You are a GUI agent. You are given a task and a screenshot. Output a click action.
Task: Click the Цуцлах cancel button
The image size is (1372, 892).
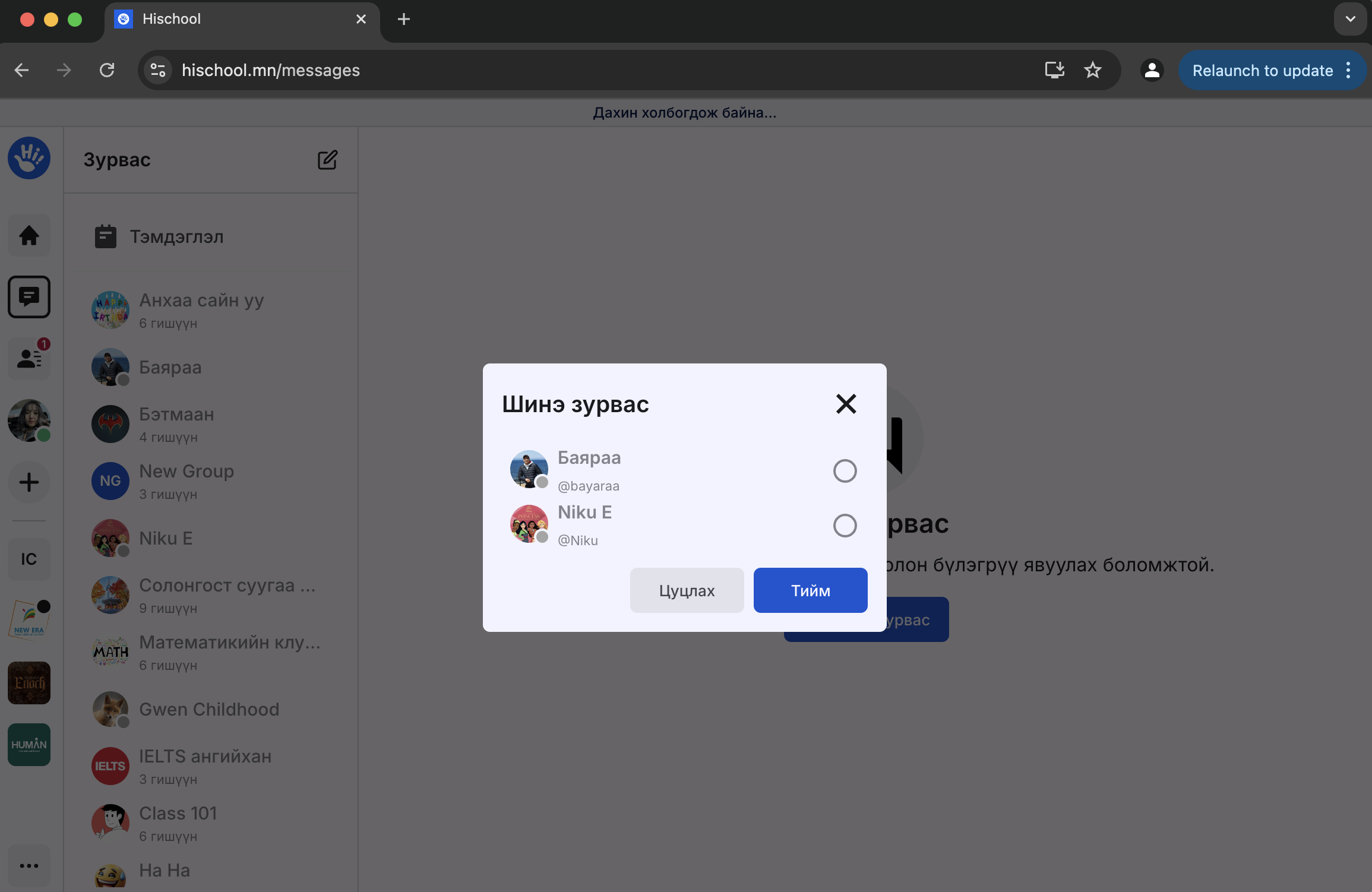687,590
